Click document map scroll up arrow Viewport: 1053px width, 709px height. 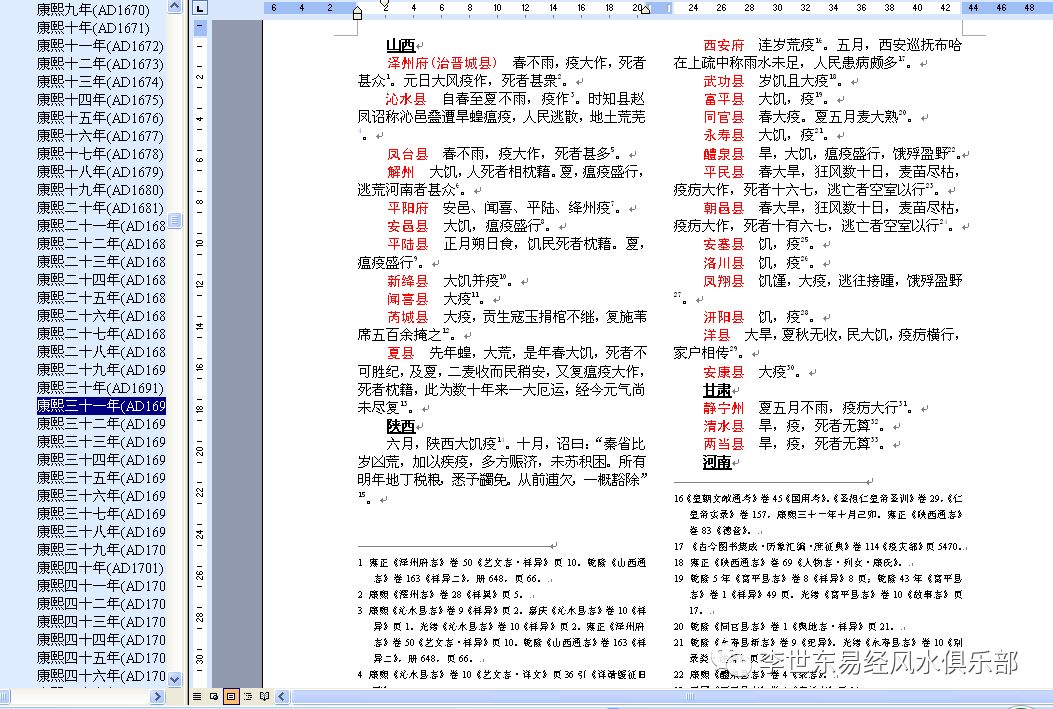point(175,7)
